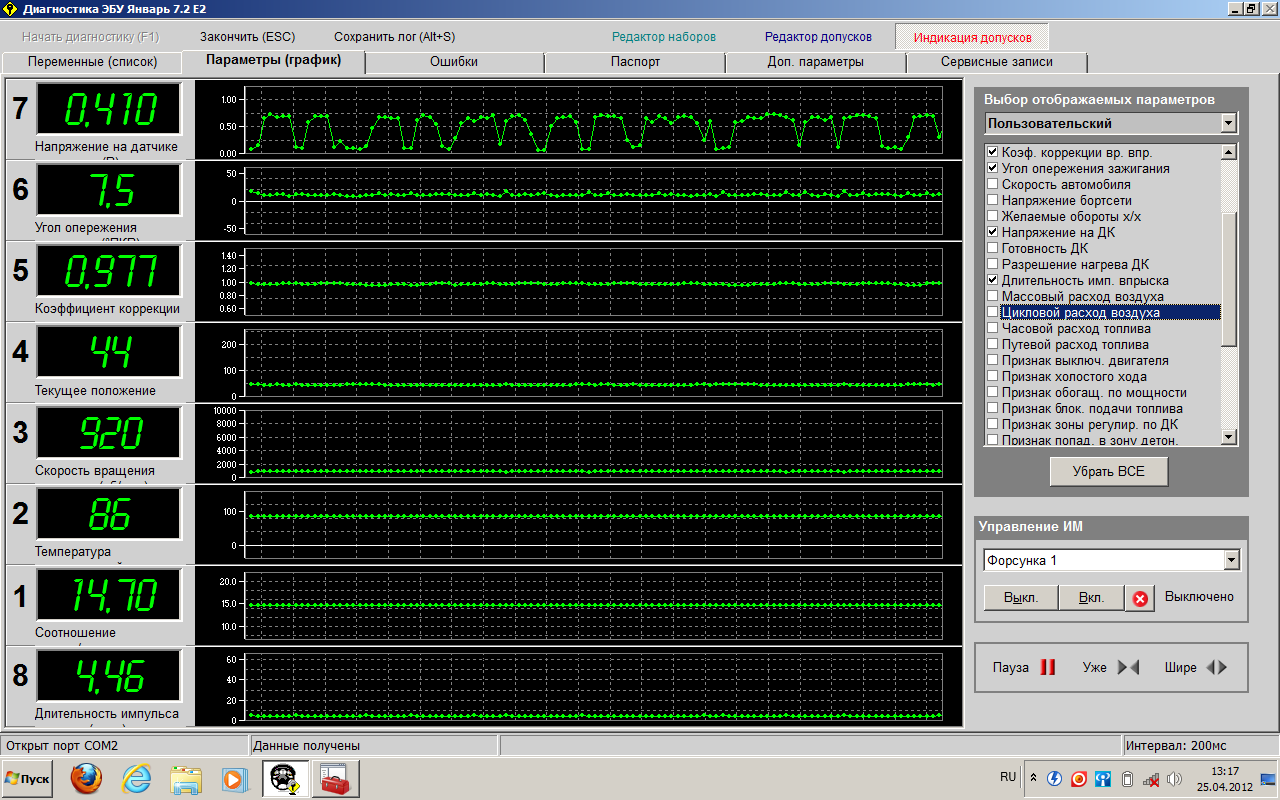Enable Готовность ДК checkbox
The width and height of the screenshot is (1280, 800).
992,248
